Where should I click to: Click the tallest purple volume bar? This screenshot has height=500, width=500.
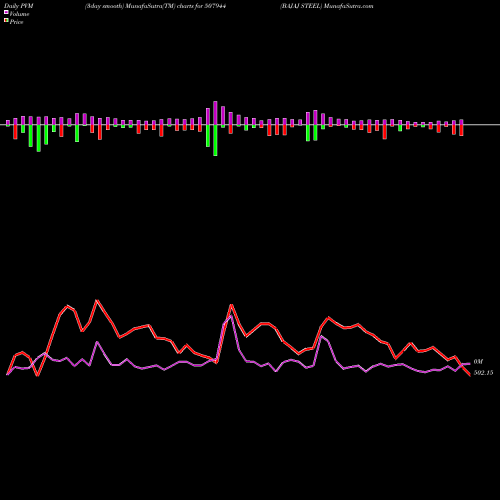tap(215, 113)
